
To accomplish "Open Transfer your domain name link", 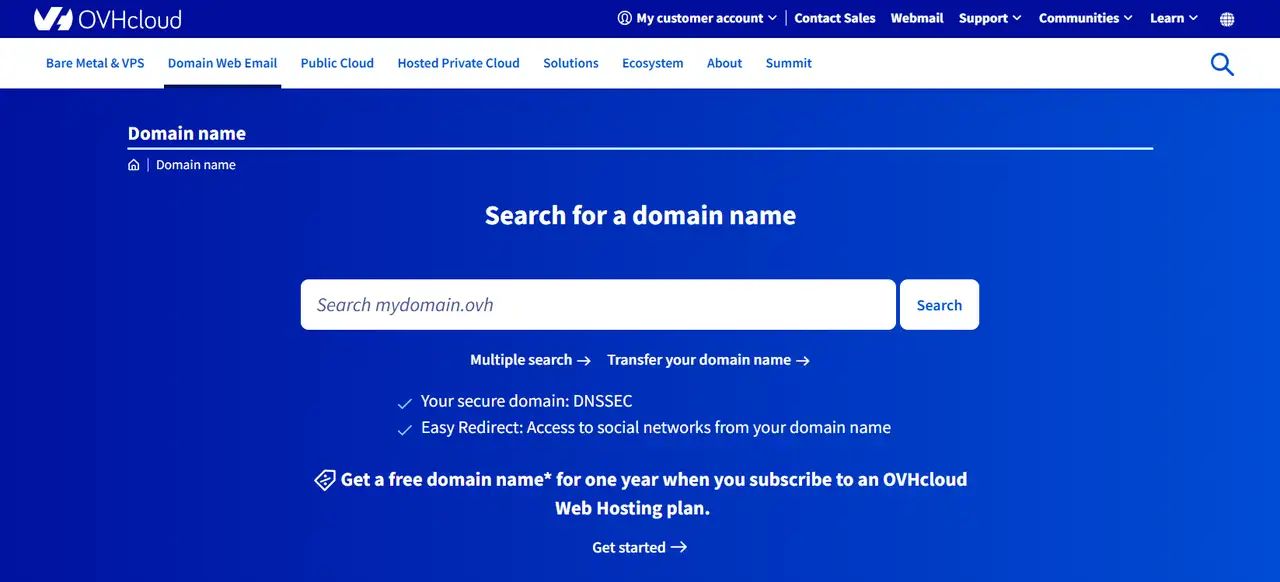I will [708, 360].
